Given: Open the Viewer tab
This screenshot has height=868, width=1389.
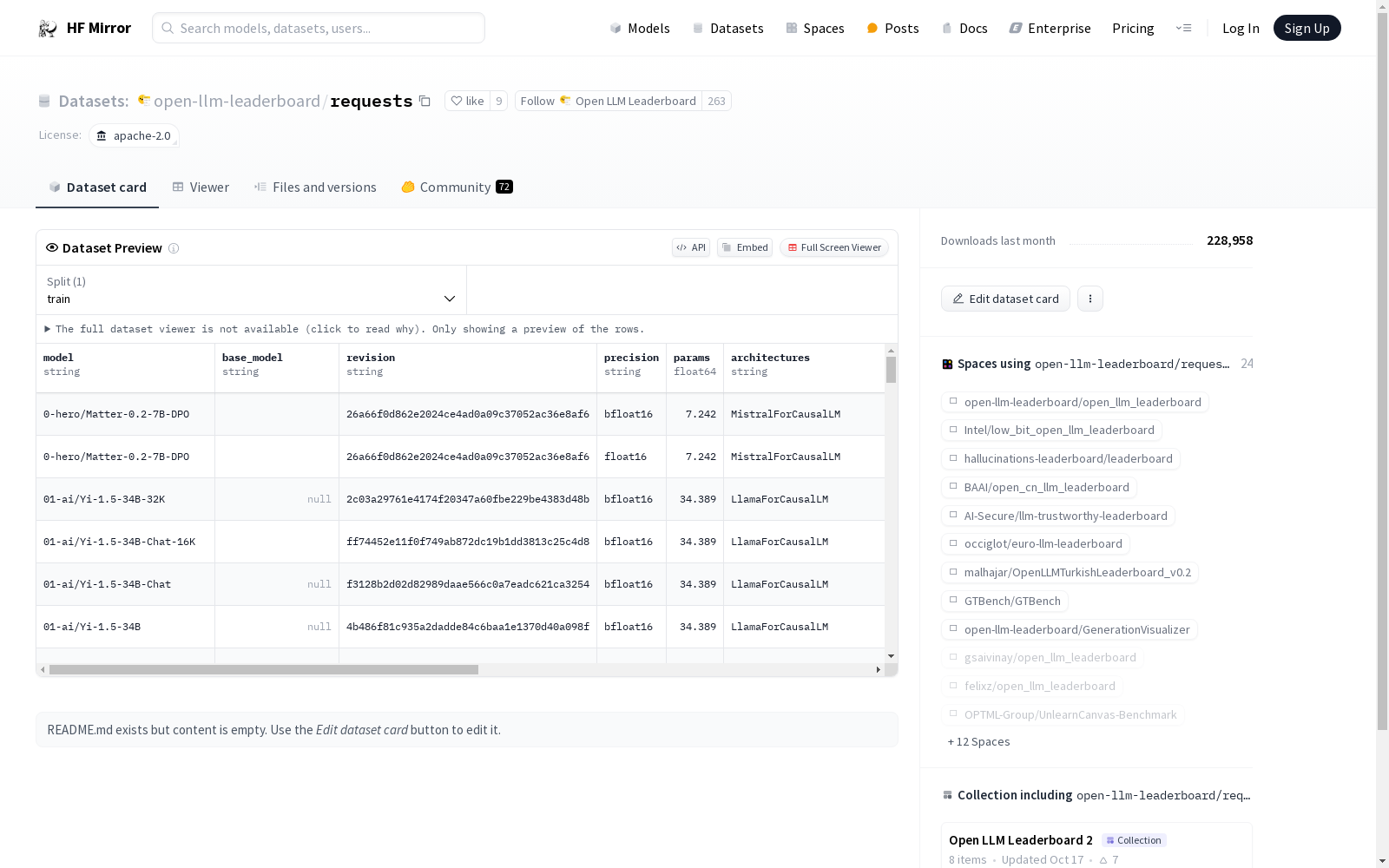Looking at the screenshot, I should coord(201,187).
